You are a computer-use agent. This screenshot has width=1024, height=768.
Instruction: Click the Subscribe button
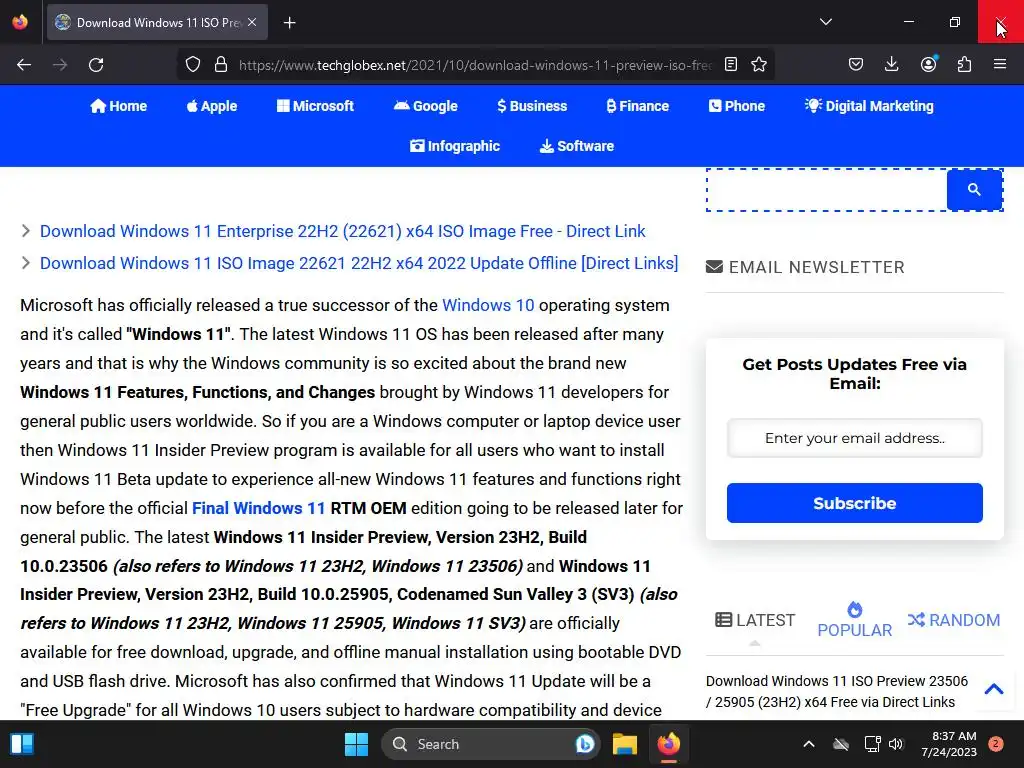(x=855, y=503)
